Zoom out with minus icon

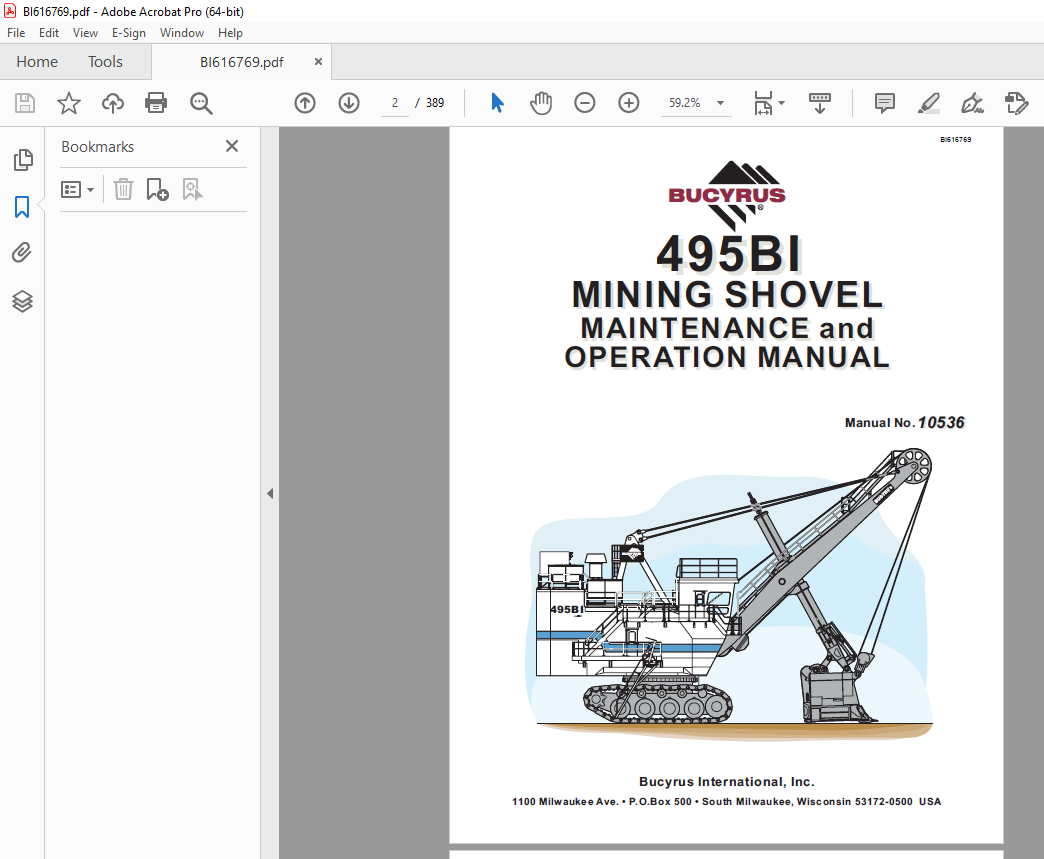click(585, 103)
